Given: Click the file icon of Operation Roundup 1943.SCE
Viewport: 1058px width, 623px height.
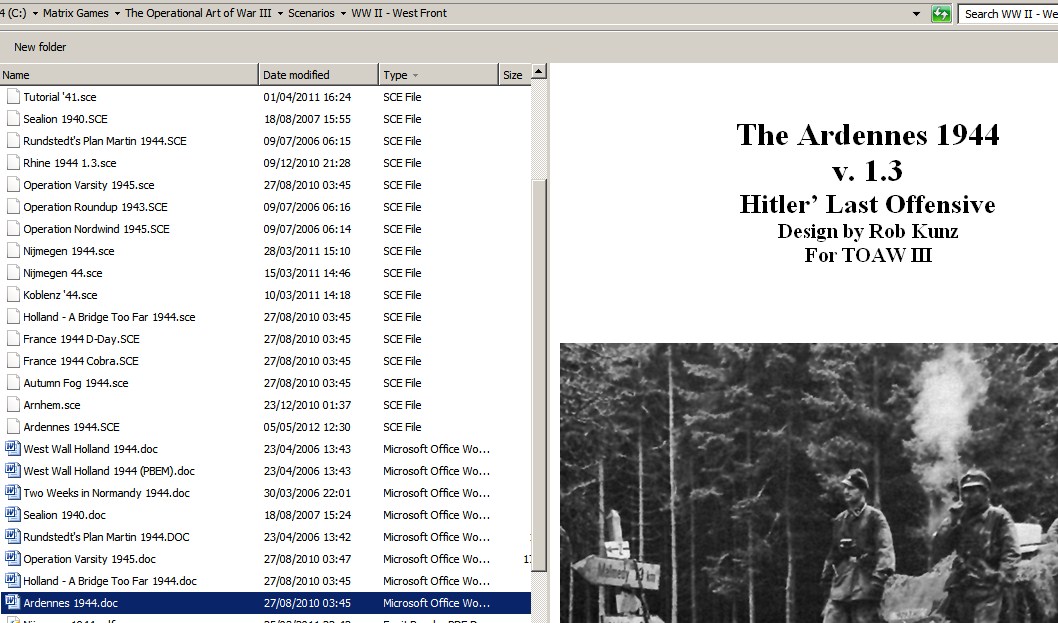Looking at the screenshot, I should (x=13, y=207).
